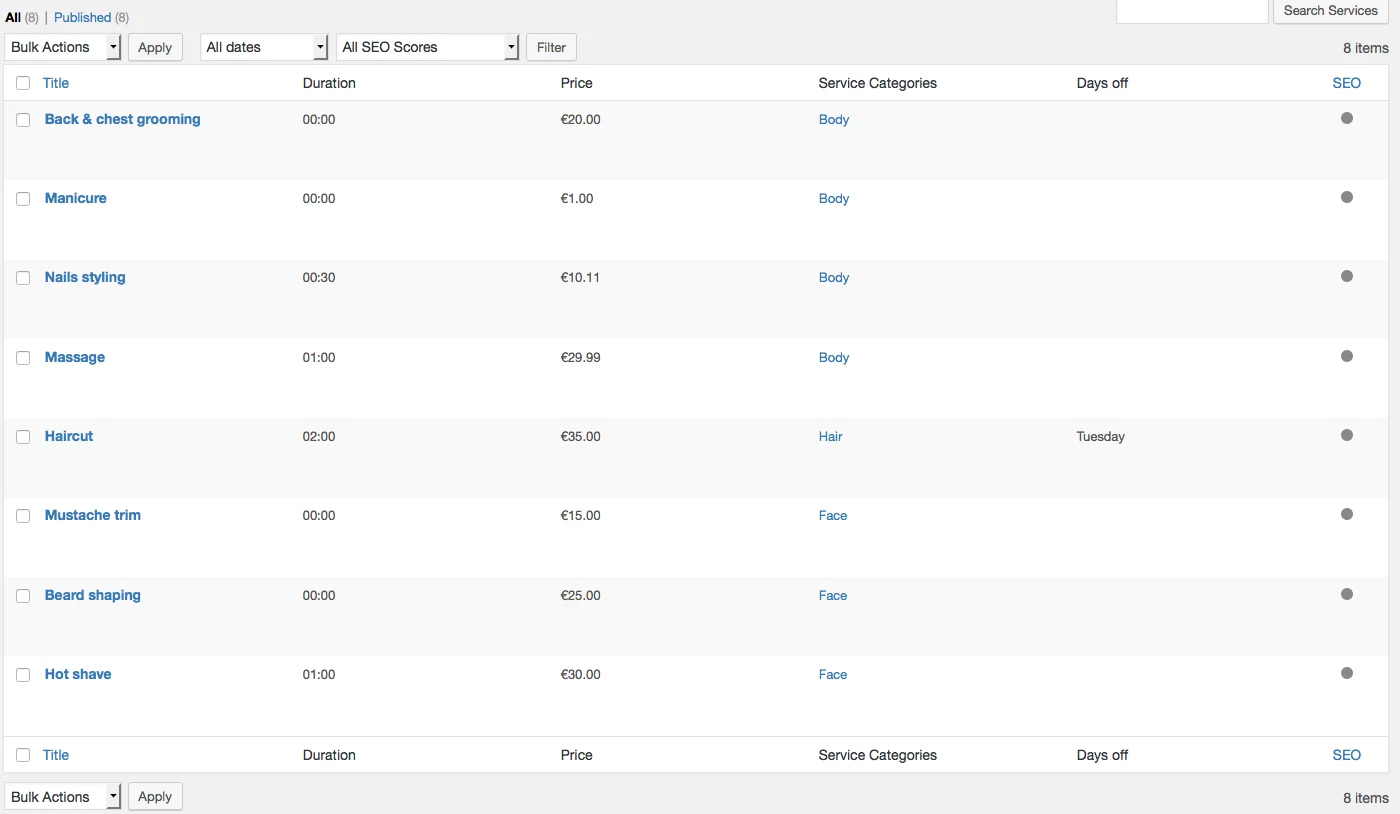The width and height of the screenshot is (1400, 814).
Task: Click the SEO score dot for Nails styling
Action: tap(1347, 275)
